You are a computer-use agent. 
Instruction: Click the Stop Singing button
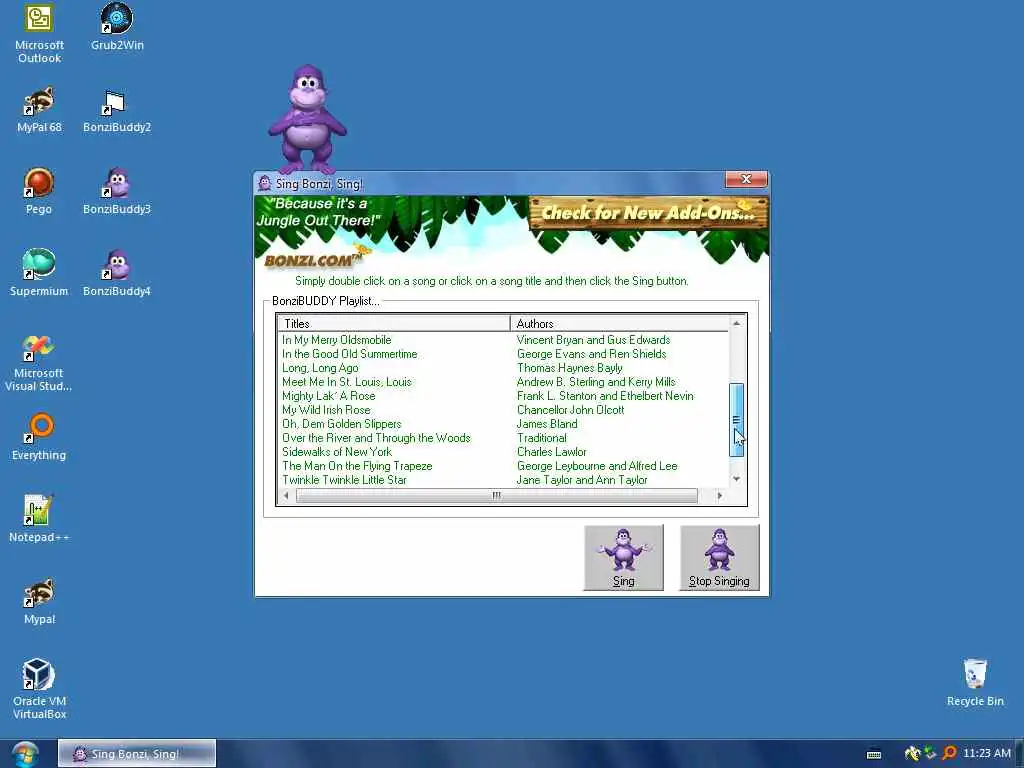(719, 558)
